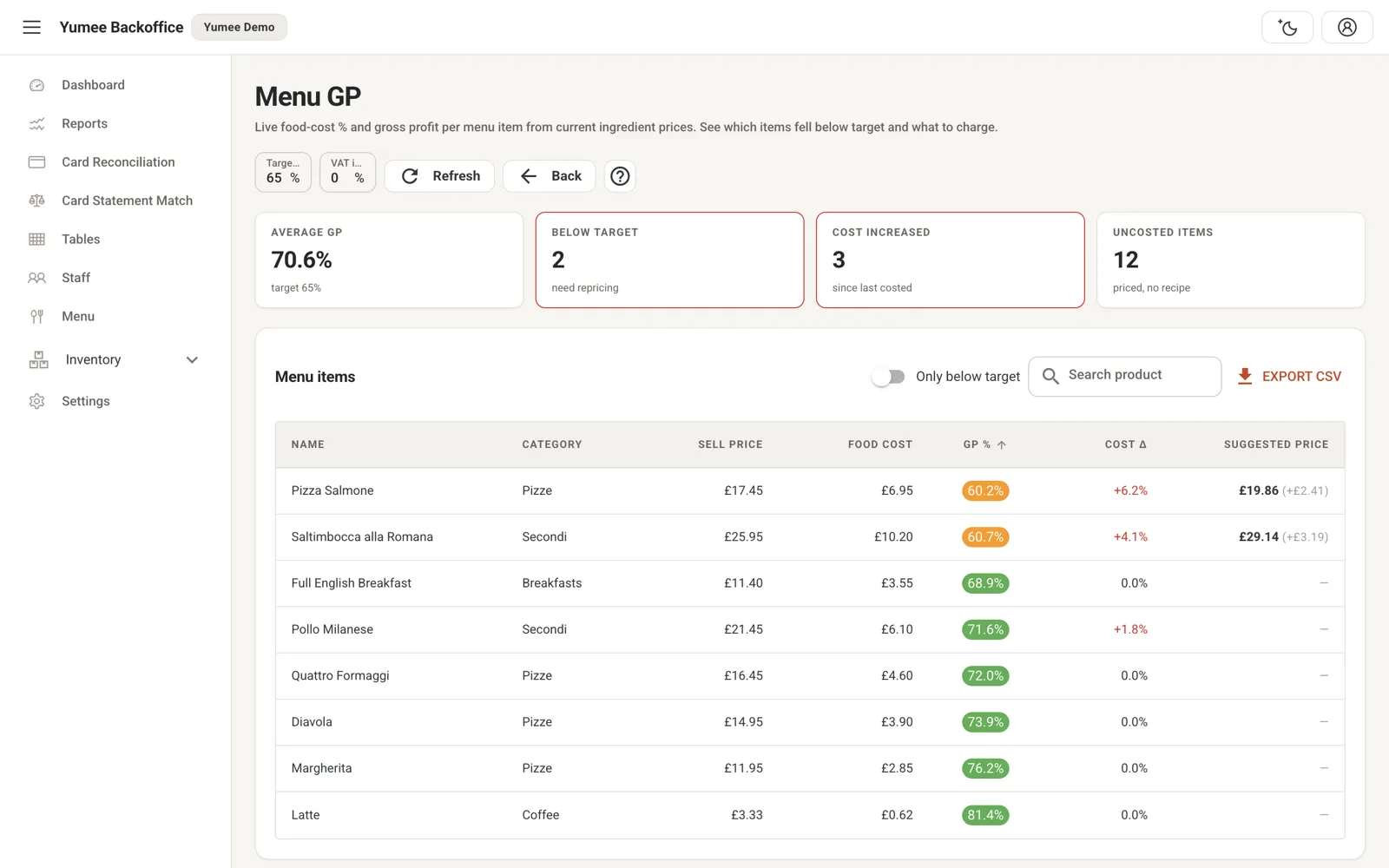Click Pollo Milanese cost change +1.8%
The width and height of the screenshot is (1389, 868).
[1130, 629]
